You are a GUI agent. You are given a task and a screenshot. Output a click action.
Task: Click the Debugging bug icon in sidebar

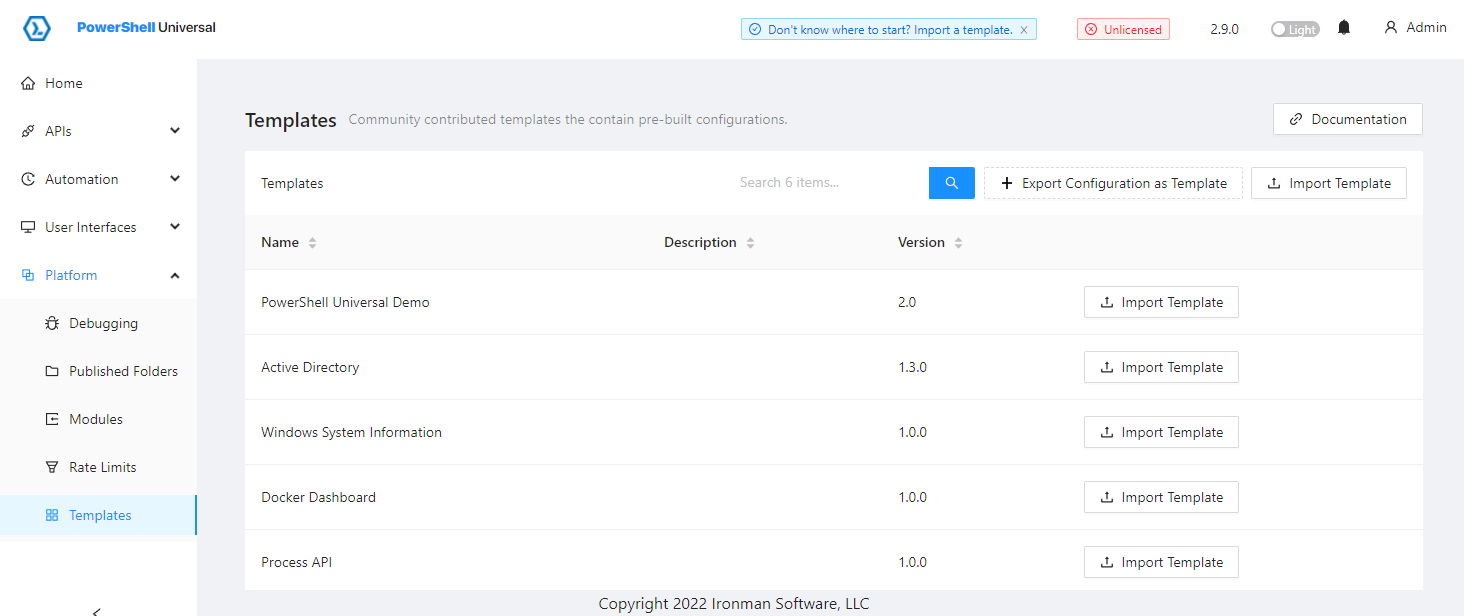coord(52,323)
